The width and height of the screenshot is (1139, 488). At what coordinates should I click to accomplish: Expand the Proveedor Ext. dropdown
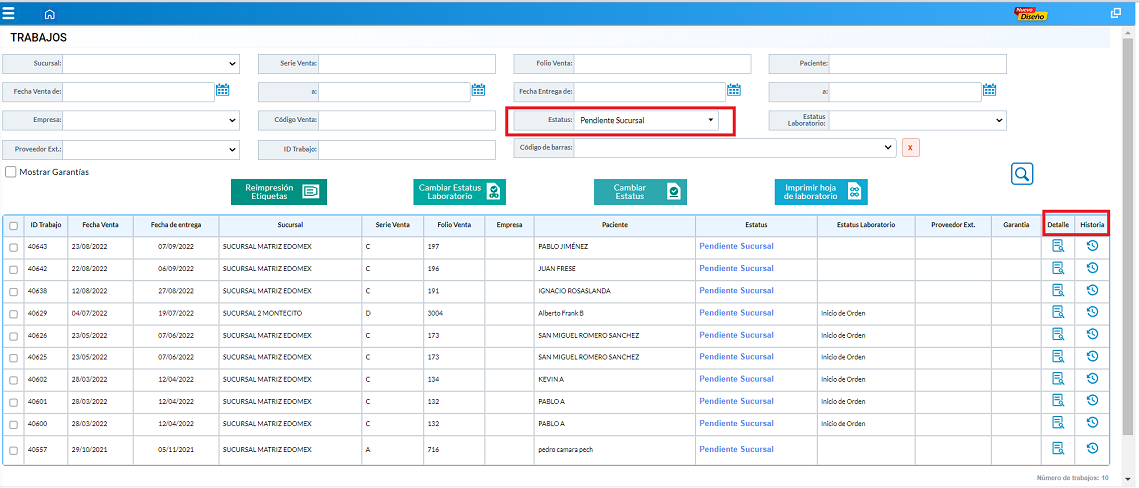152,150
